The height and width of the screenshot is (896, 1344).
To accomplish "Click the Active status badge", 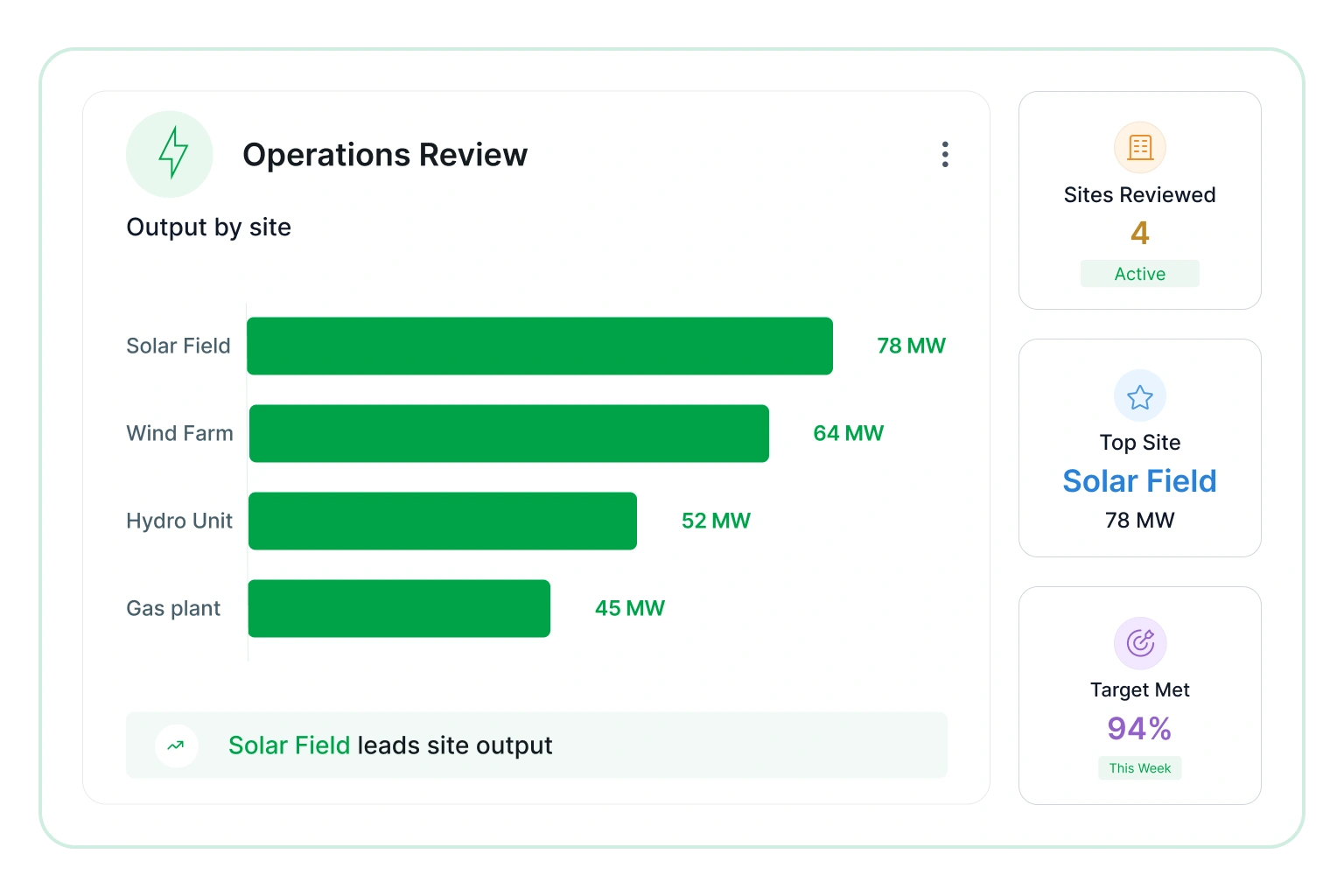I will (1139, 274).
